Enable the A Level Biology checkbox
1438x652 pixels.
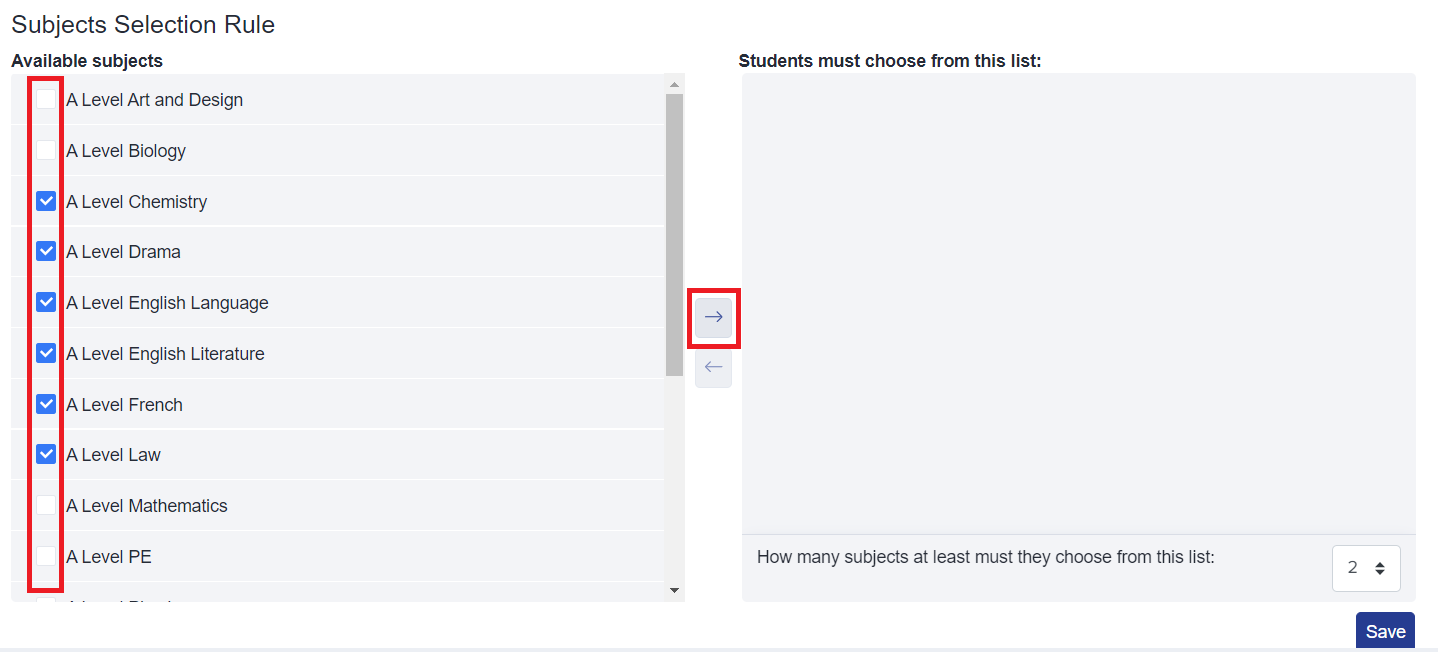(x=45, y=150)
